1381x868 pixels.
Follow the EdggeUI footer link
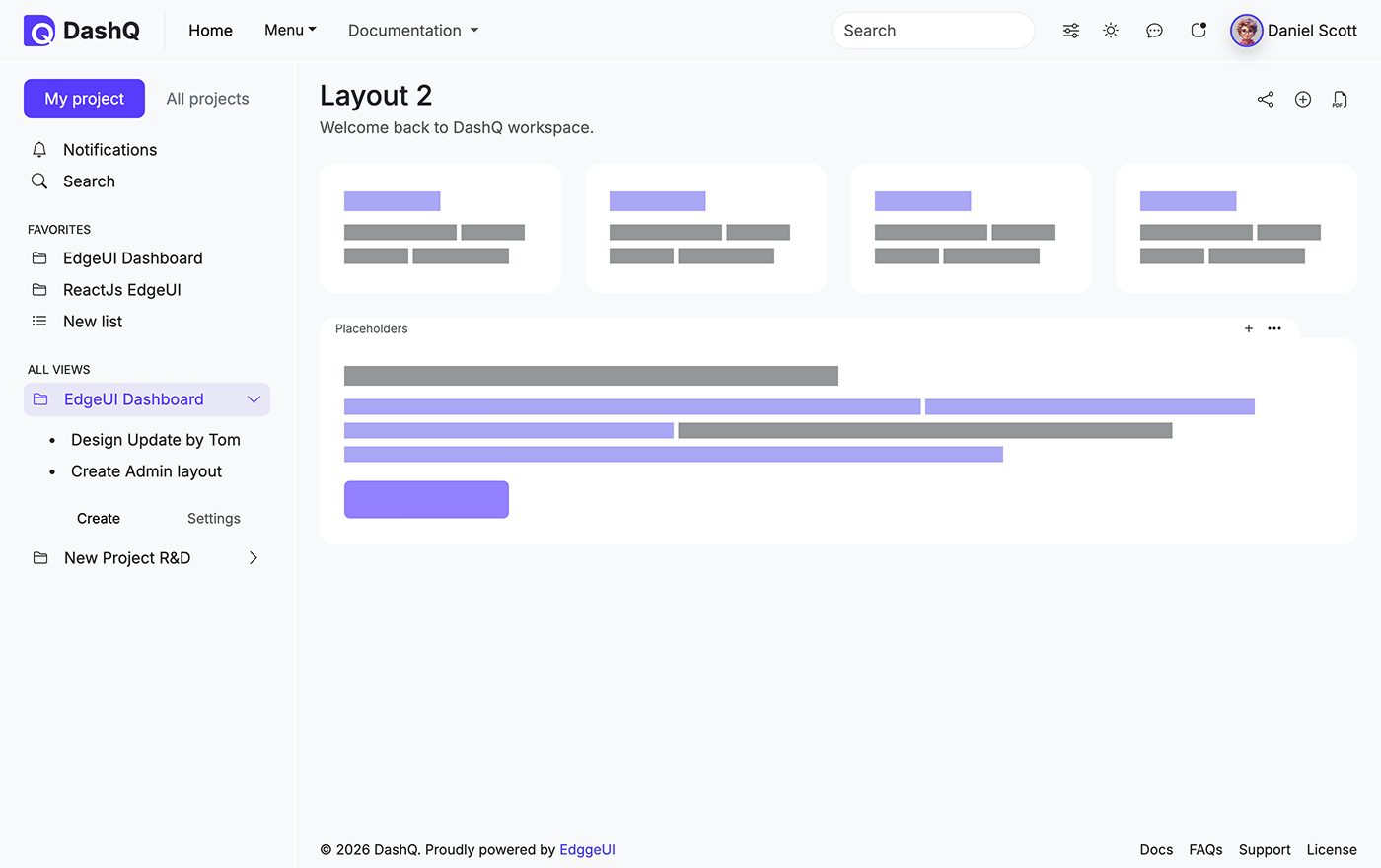point(587,849)
